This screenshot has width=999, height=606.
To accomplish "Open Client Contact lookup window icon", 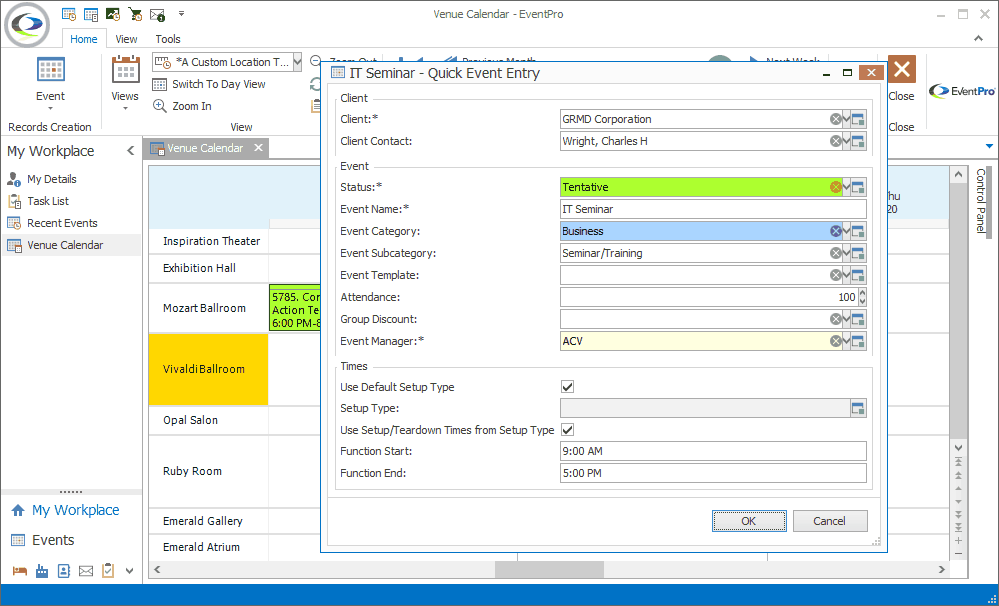I will [858, 141].
